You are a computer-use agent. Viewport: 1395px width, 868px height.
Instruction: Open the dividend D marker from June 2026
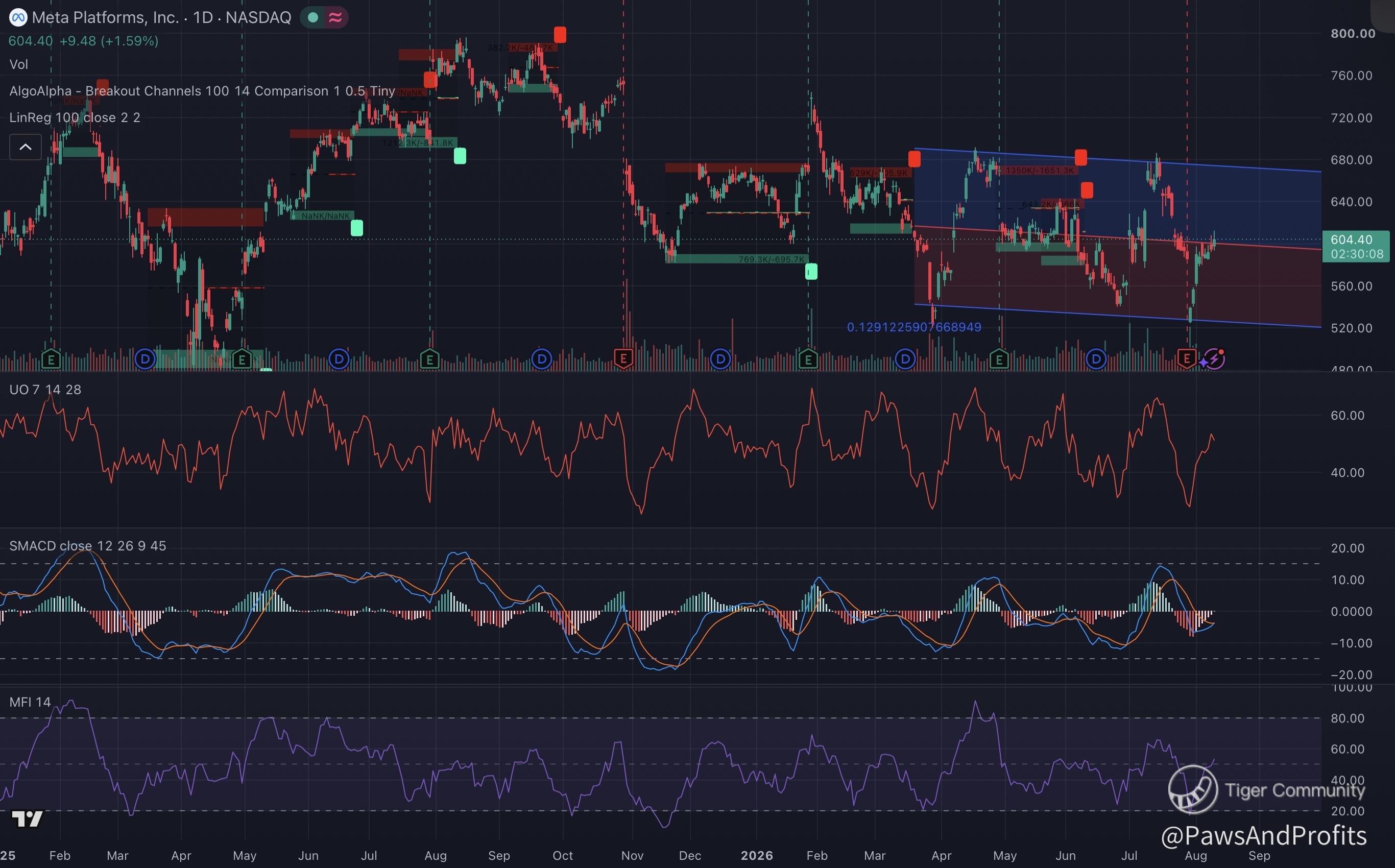point(1096,360)
